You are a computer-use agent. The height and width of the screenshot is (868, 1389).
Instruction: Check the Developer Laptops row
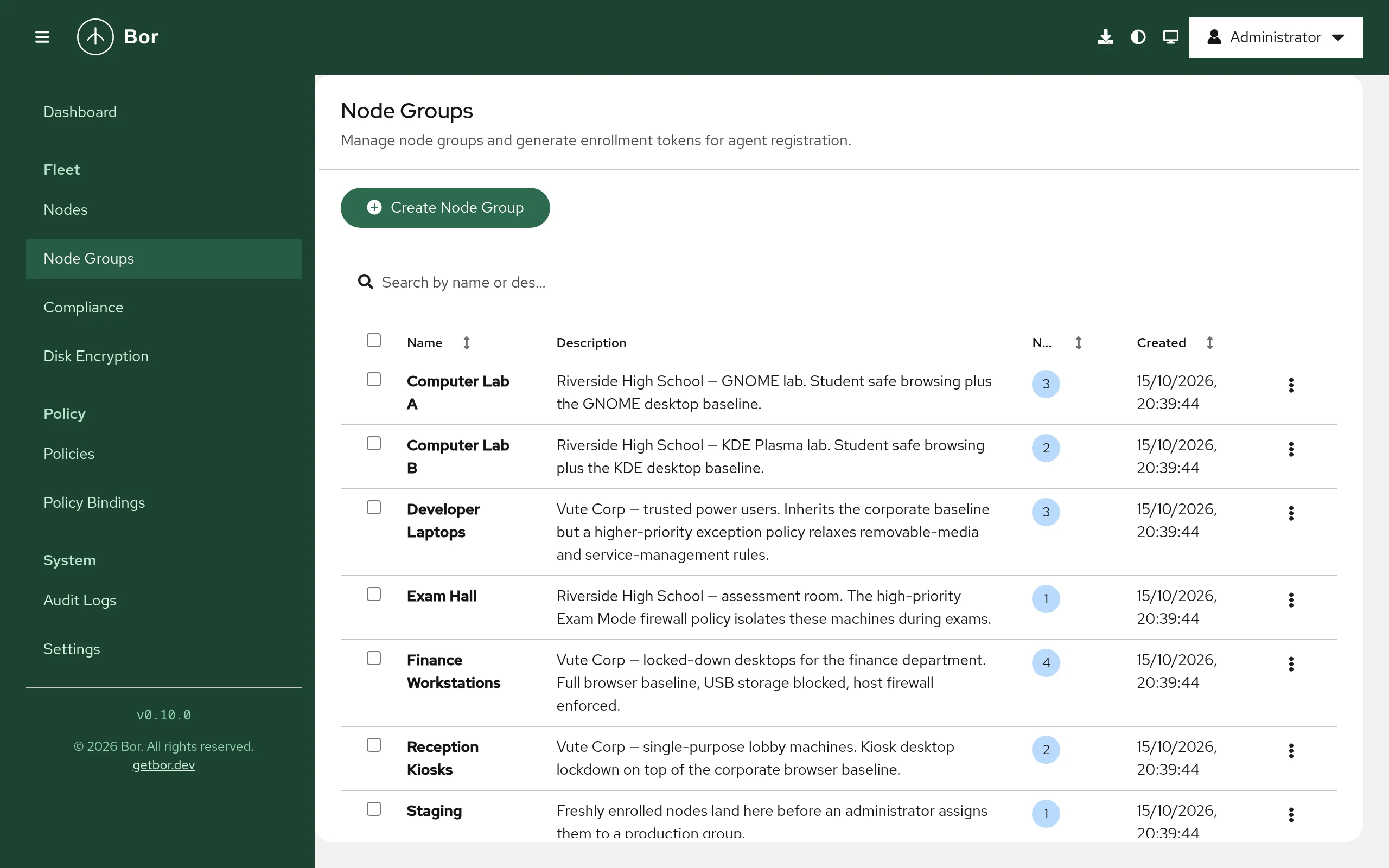[x=374, y=507]
